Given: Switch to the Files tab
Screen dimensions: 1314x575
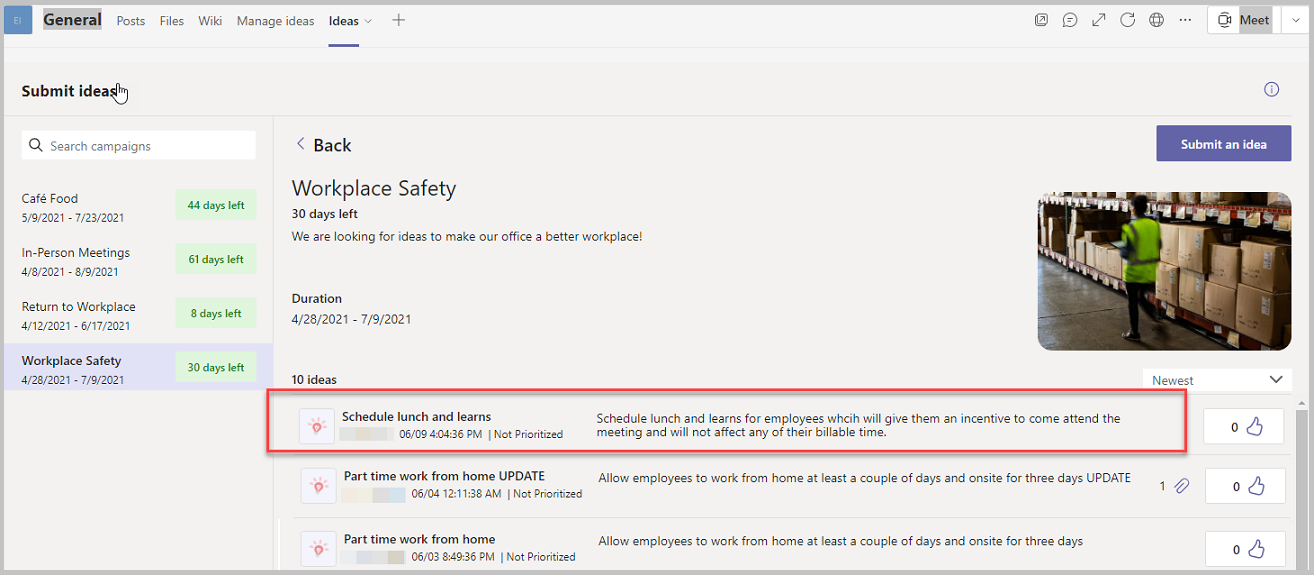Looking at the screenshot, I should tap(172, 21).
